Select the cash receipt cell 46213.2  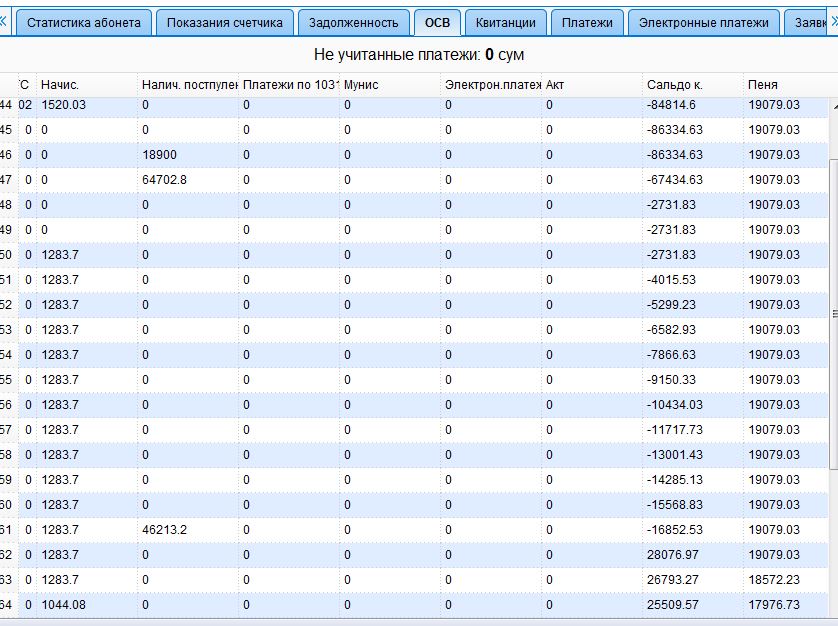click(x=164, y=530)
